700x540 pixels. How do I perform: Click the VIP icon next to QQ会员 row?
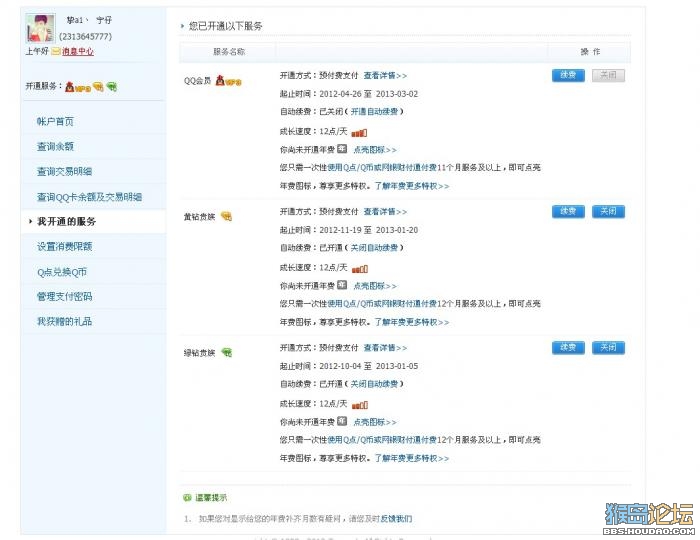pyautogui.click(x=228, y=81)
